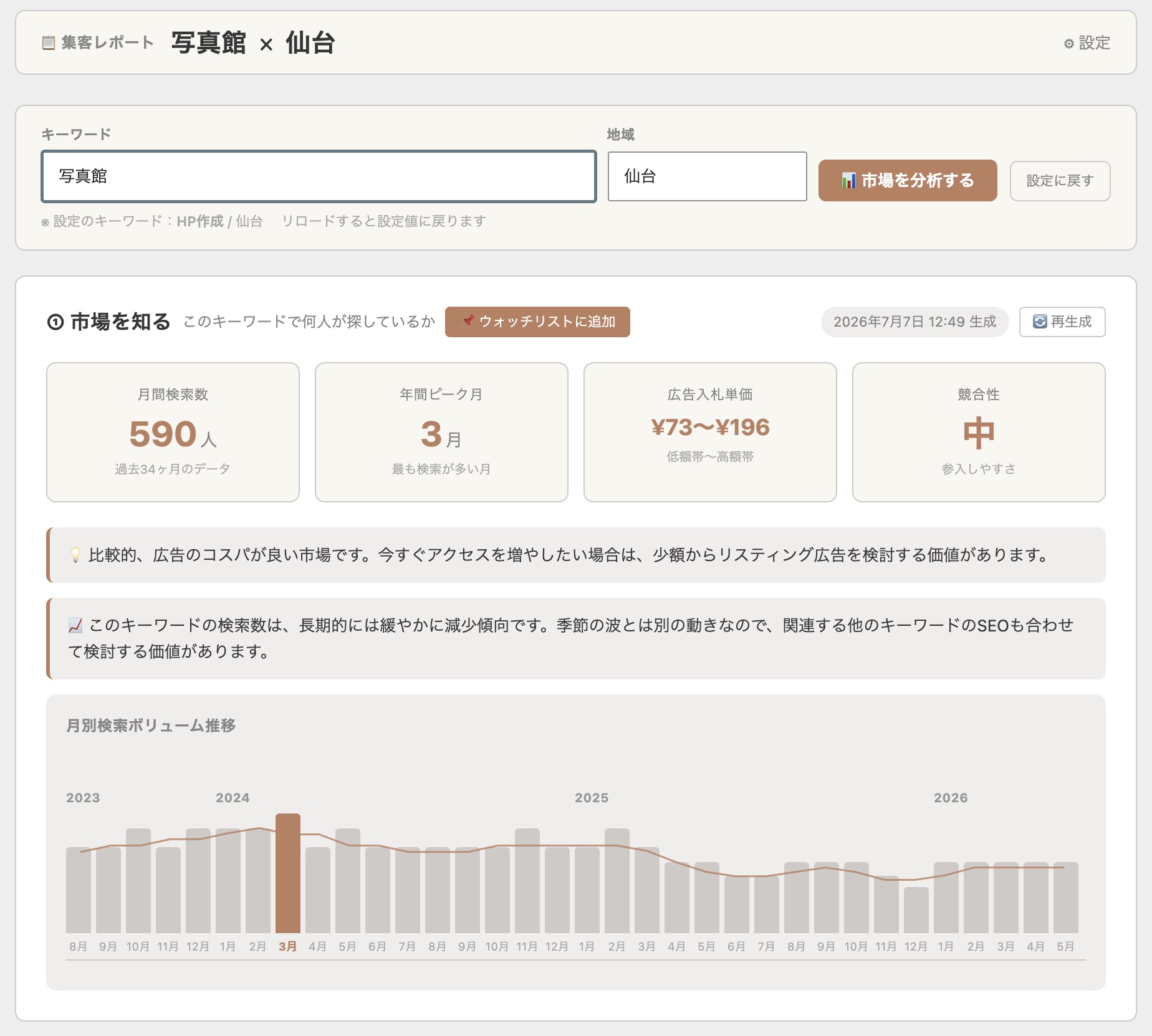Screen dimensions: 1152x1036
Task: Click the pin icon on the watchlist button
Action: (x=468, y=321)
